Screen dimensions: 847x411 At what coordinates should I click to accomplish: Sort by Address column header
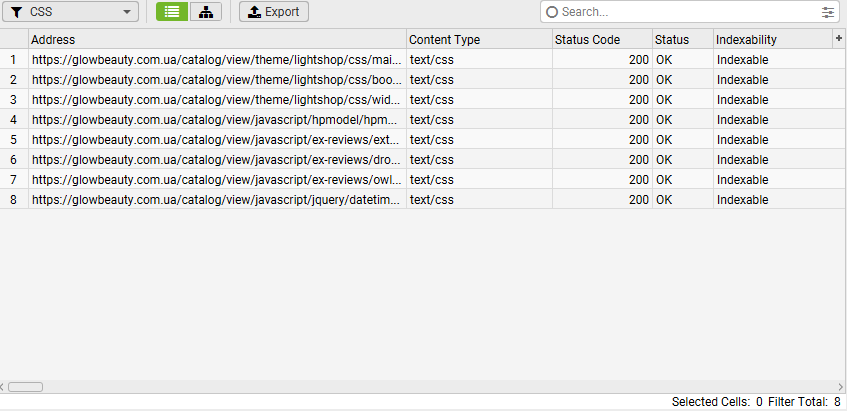coord(217,39)
